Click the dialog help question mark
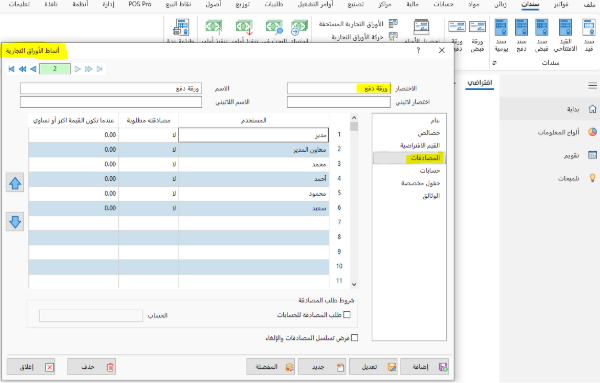Screen dimensions: 600x383 pyautogui.click(x=418, y=51)
